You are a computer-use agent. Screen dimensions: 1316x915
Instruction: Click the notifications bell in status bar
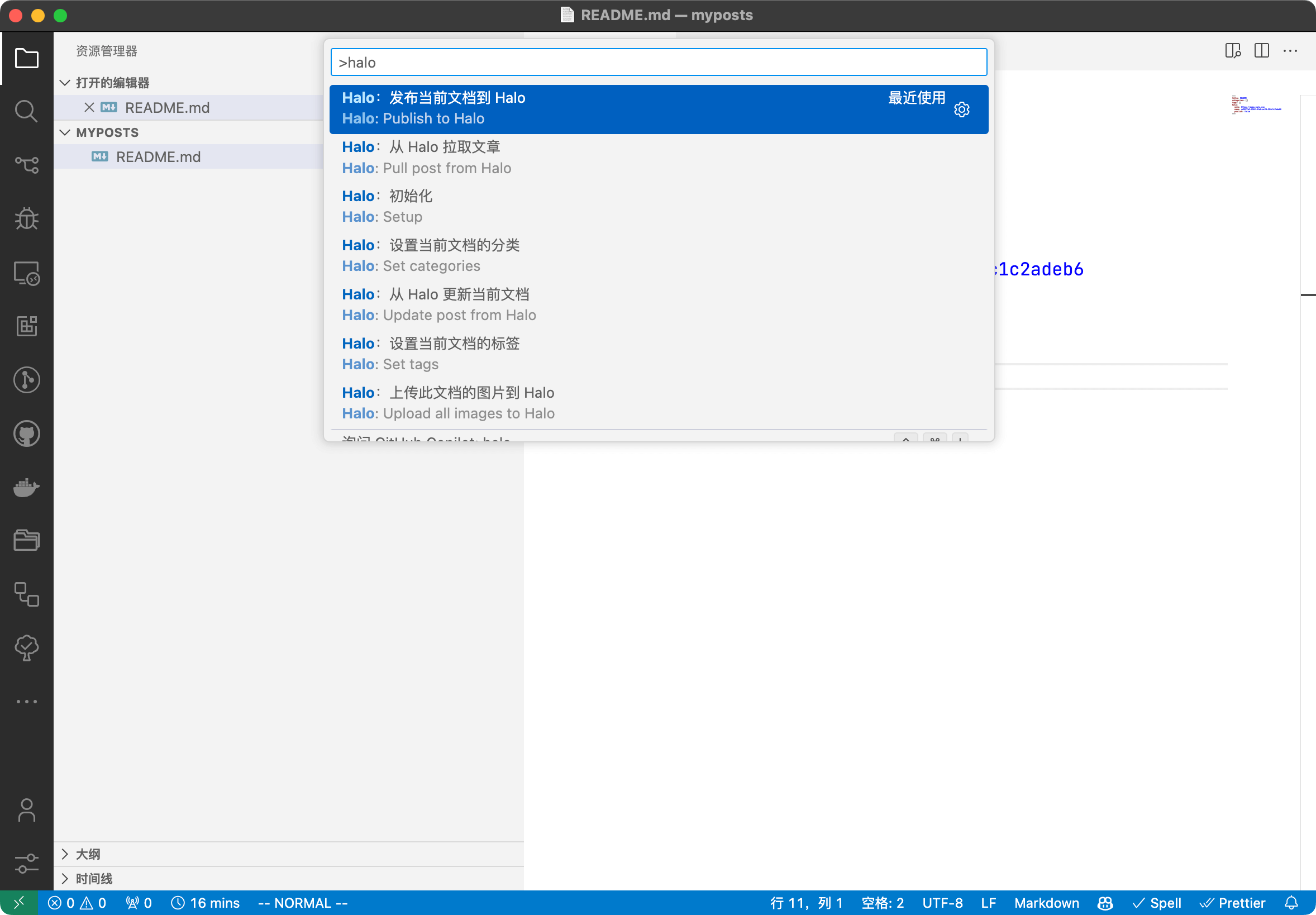point(1291,903)
